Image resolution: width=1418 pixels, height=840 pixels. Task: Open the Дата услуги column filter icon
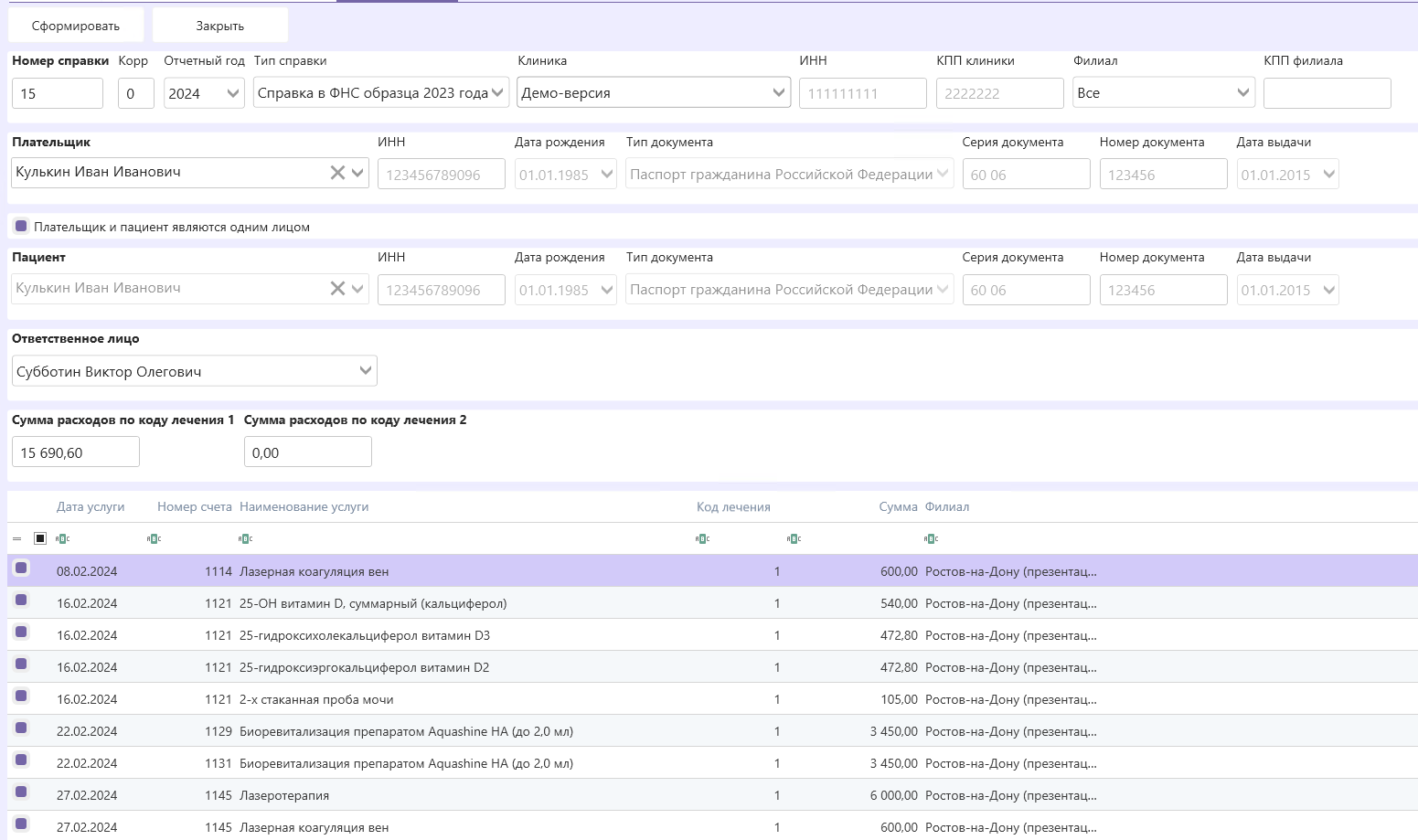tap(63, 538)
